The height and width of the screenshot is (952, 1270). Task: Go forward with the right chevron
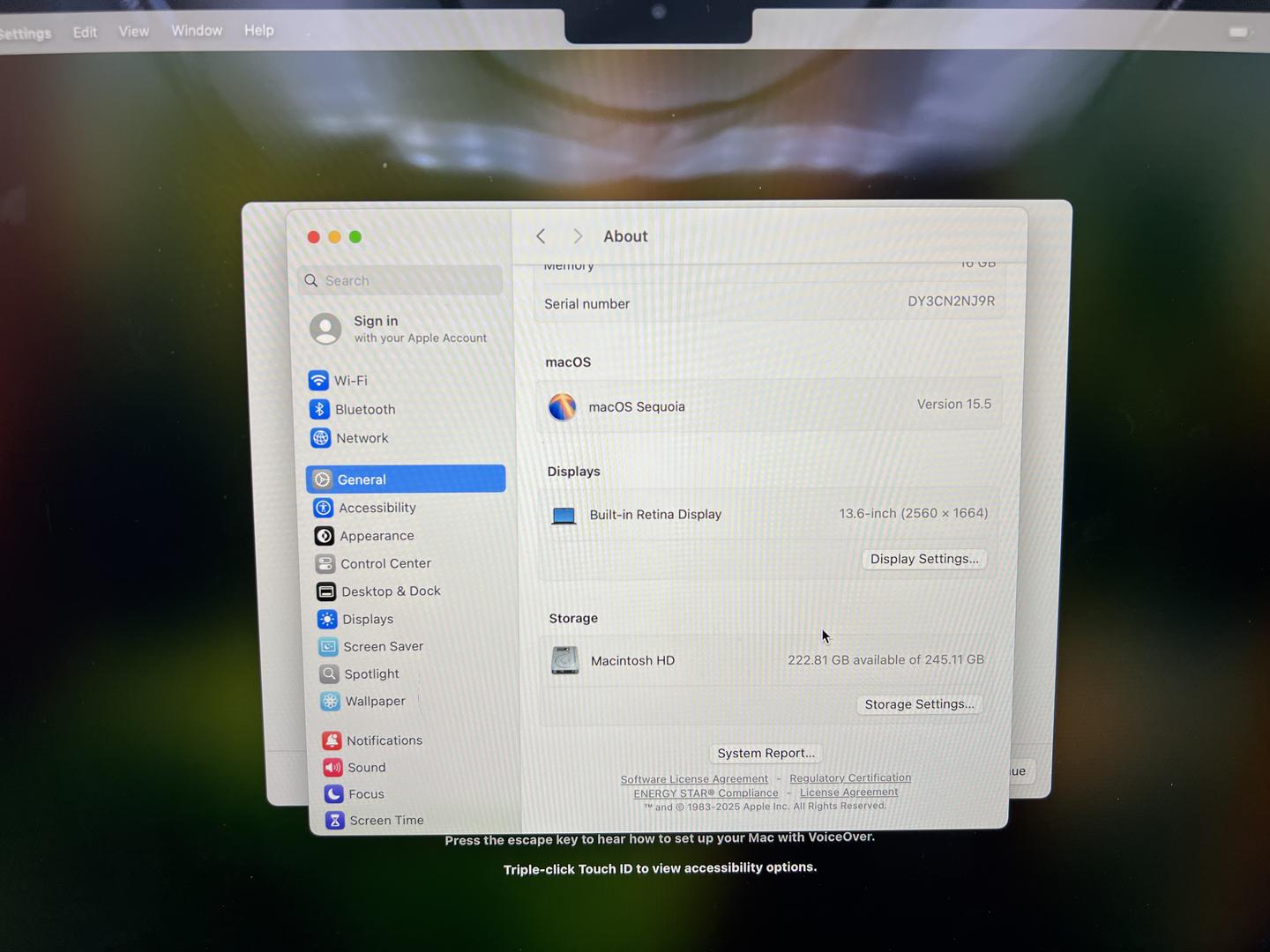click(578, 236)
